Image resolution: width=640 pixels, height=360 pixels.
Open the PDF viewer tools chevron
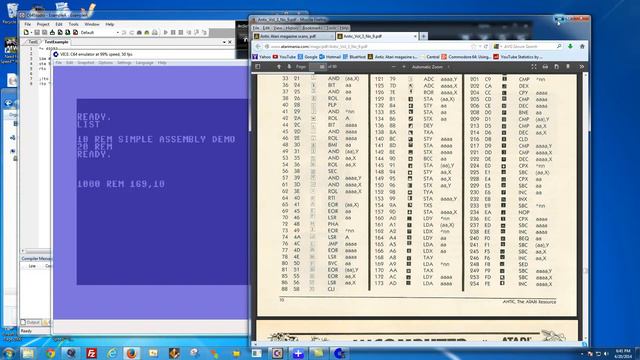pos(582,67)
